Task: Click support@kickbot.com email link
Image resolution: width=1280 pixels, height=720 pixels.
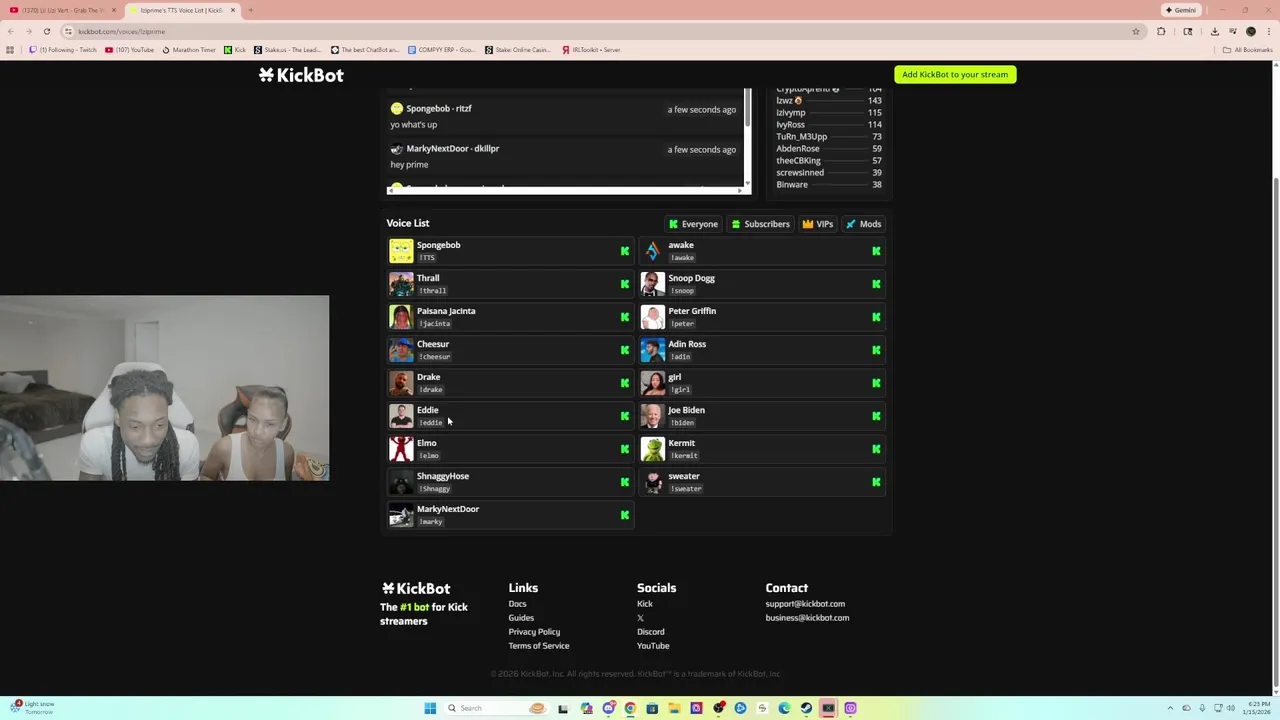Action: click(805, 604)
